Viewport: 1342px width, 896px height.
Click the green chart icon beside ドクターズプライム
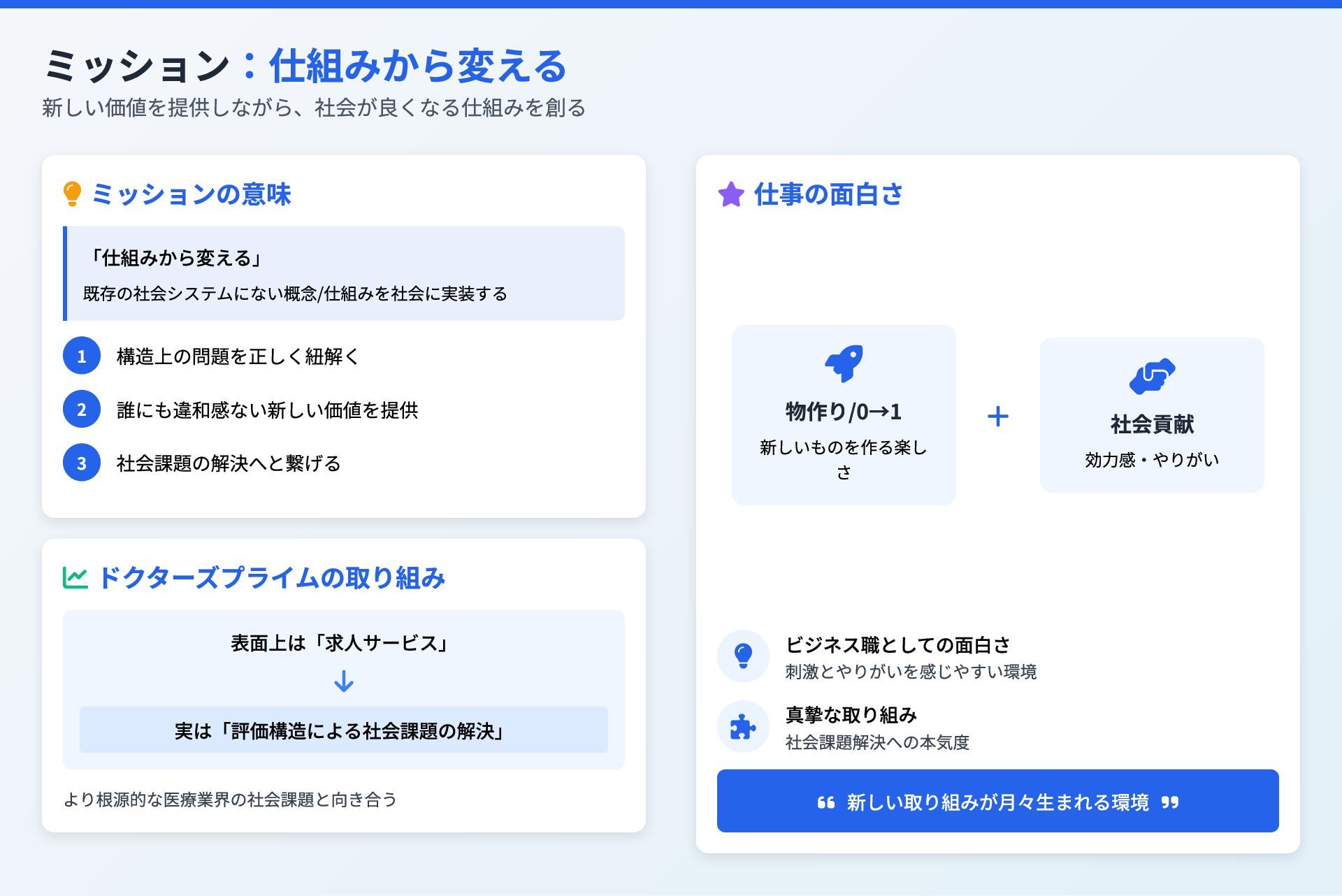75,578
